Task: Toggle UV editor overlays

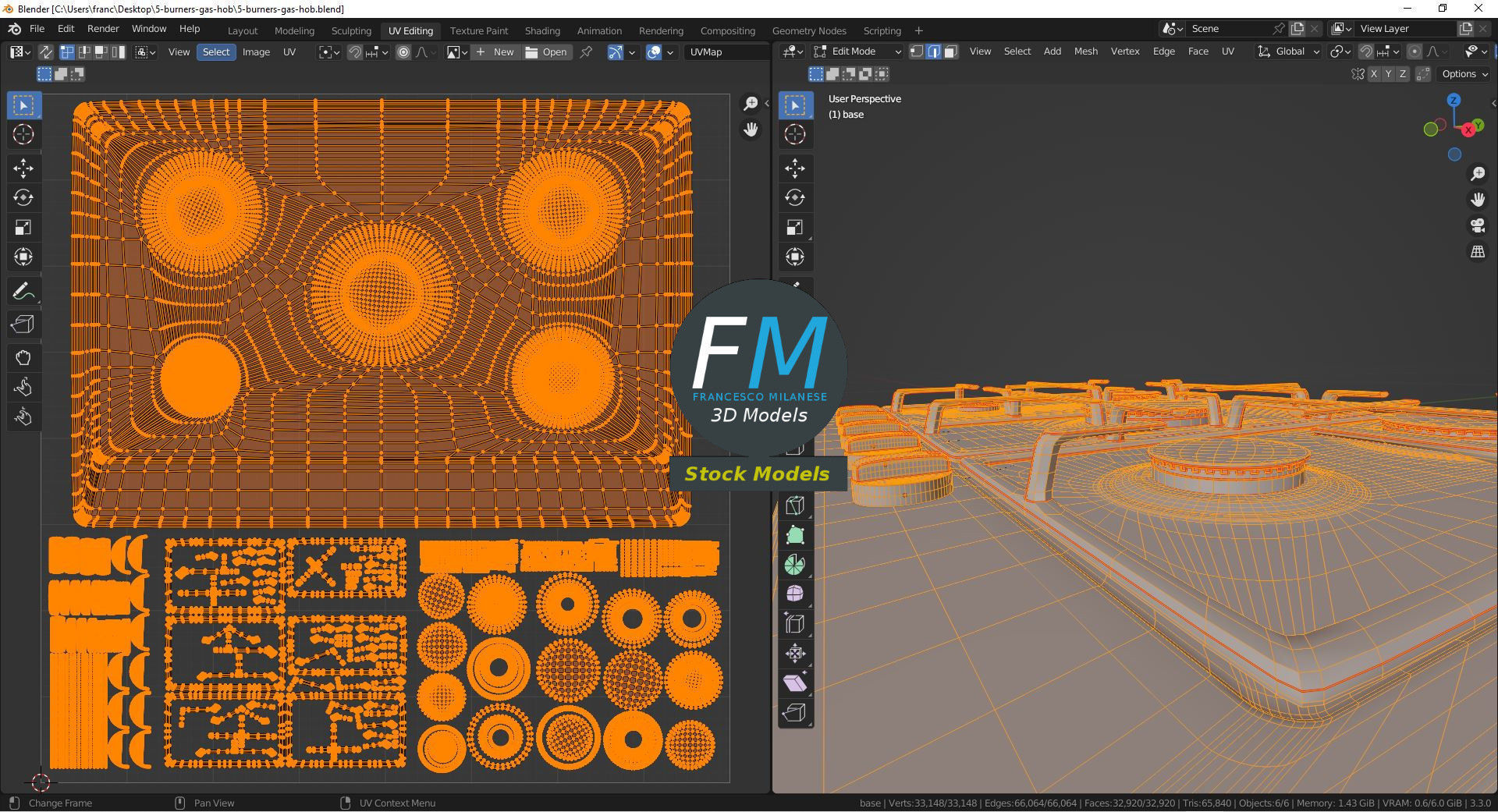Action: click(x=655, y=52)
